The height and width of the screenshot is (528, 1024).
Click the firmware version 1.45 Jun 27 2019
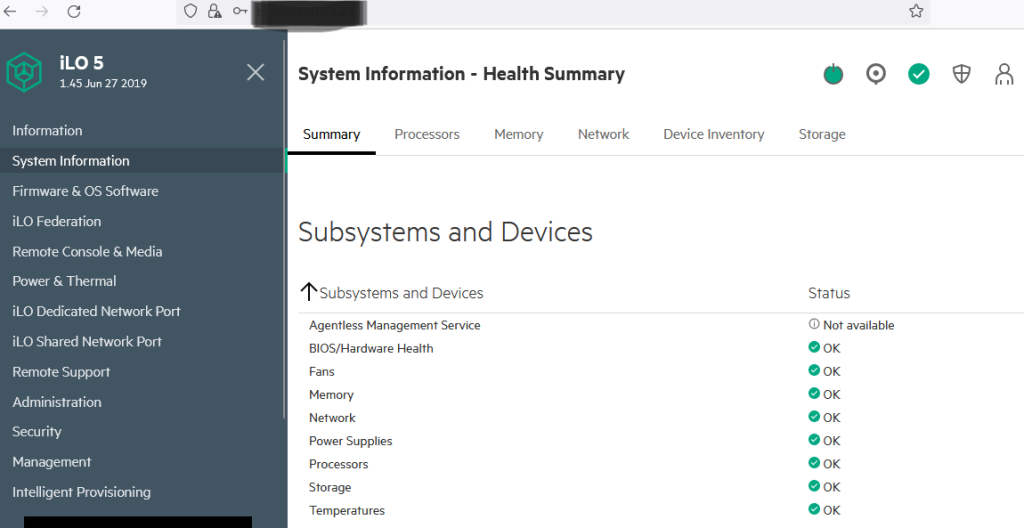coord(103,83)
